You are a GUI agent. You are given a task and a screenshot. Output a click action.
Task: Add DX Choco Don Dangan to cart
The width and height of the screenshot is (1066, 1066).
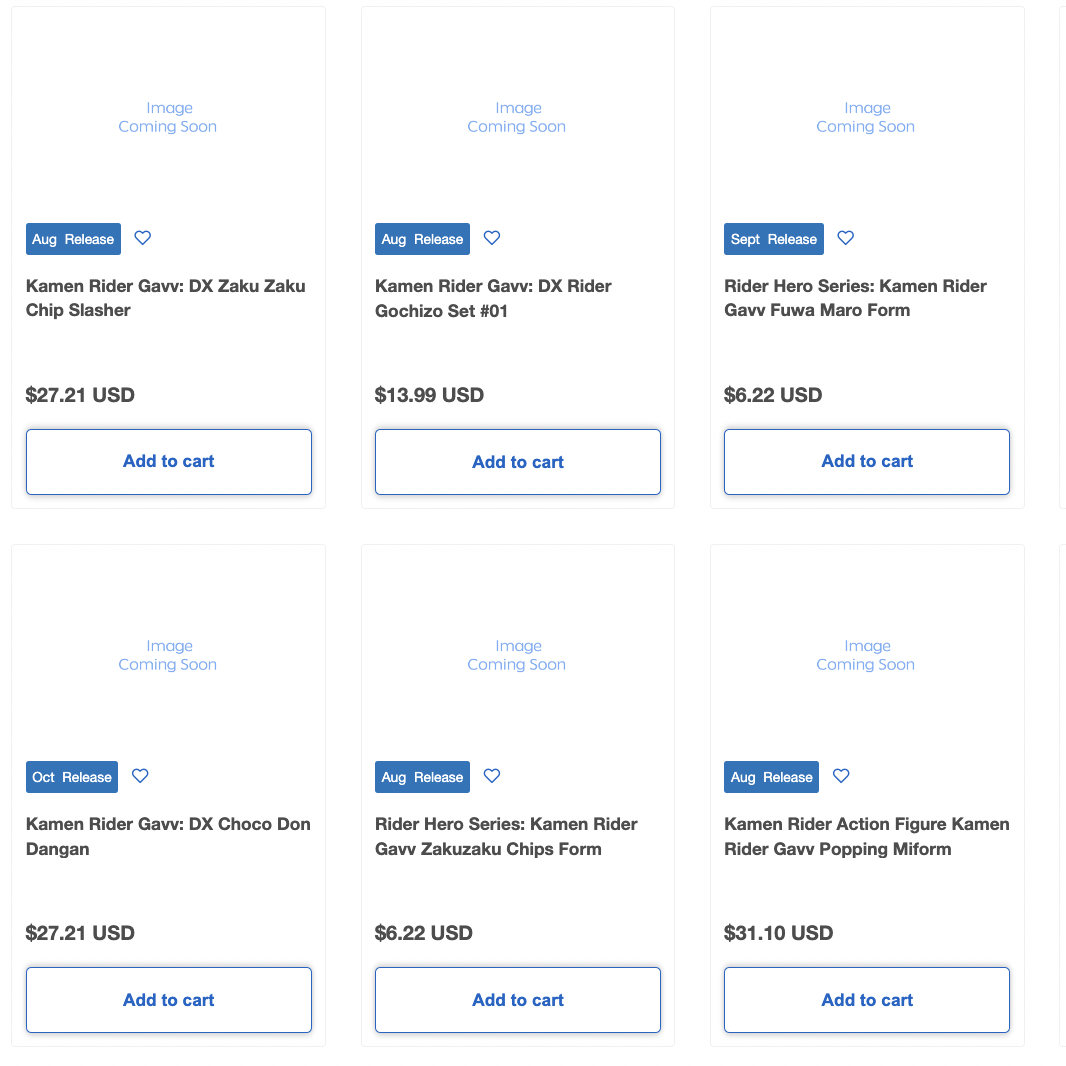tap(169, 1000)
